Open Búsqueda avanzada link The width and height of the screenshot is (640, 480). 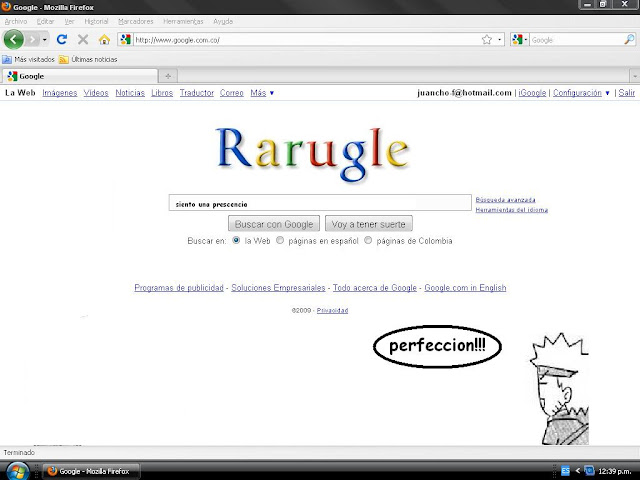(x=505, y=200)
